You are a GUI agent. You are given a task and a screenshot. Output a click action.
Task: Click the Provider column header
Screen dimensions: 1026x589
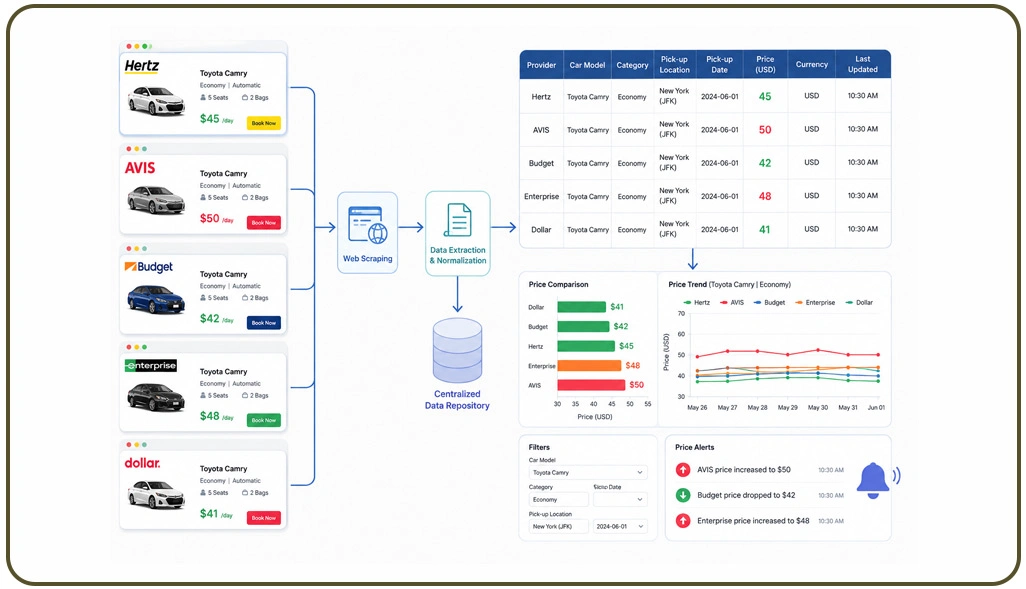[x=541, y=65]
